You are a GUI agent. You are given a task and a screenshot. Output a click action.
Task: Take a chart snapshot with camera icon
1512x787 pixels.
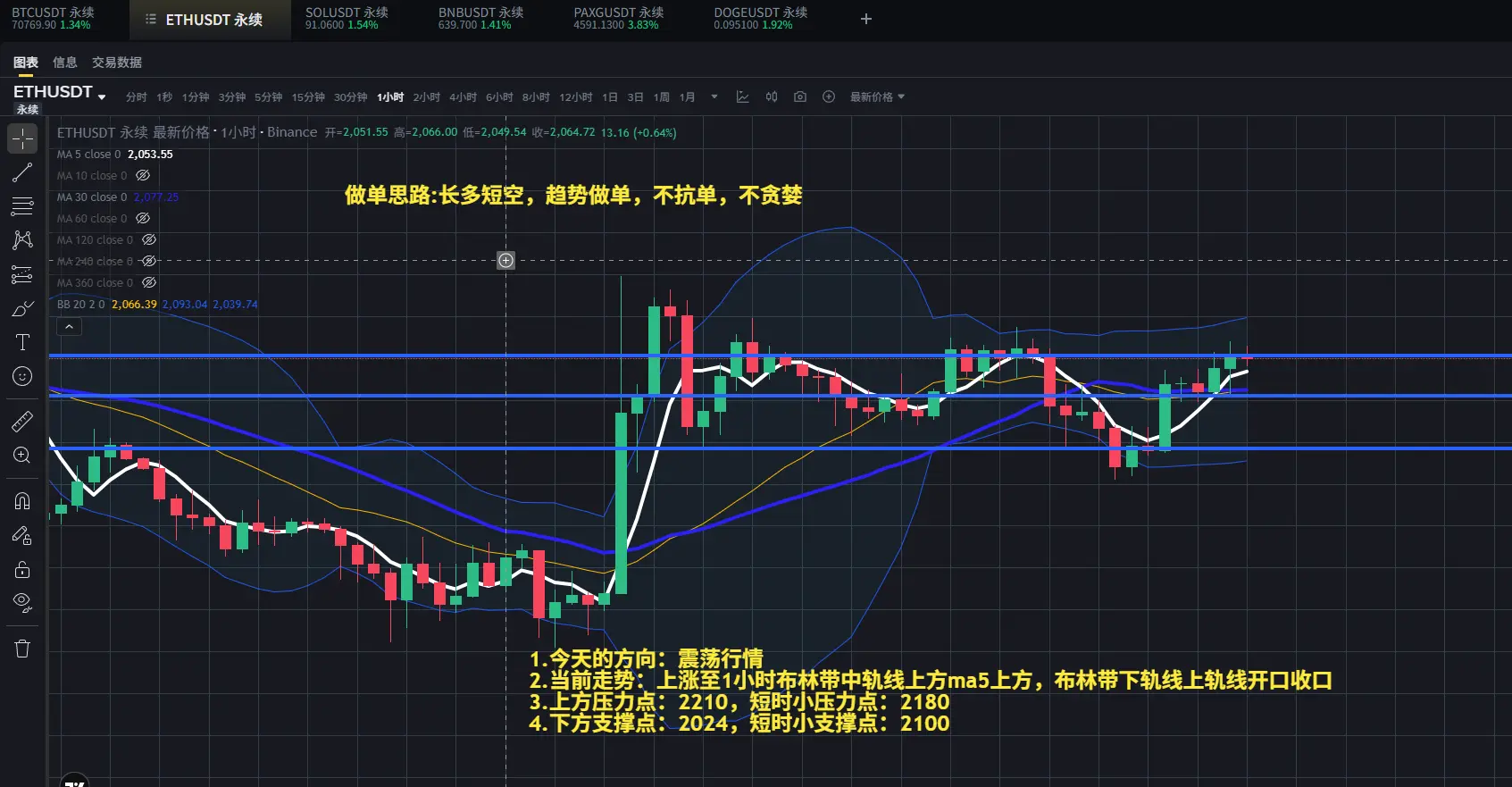(x=800, y=96)
